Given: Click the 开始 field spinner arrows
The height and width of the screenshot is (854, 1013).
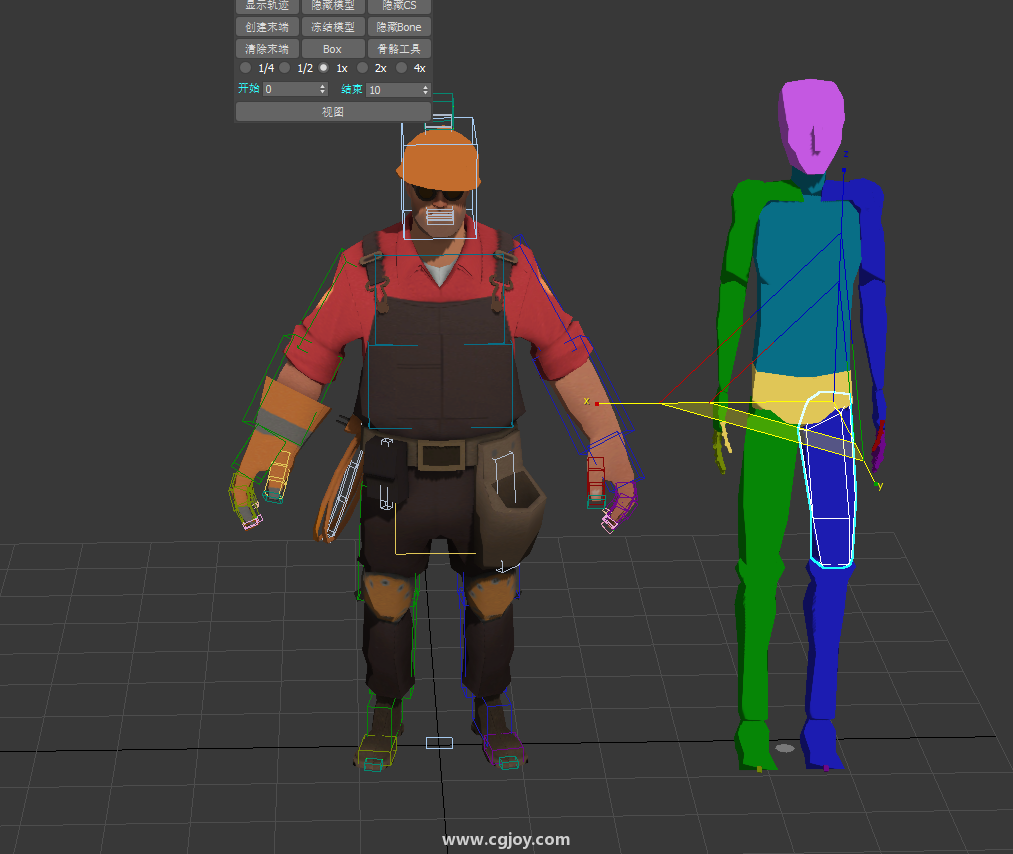Looking at the screenshot, I should tap(323, 89).
